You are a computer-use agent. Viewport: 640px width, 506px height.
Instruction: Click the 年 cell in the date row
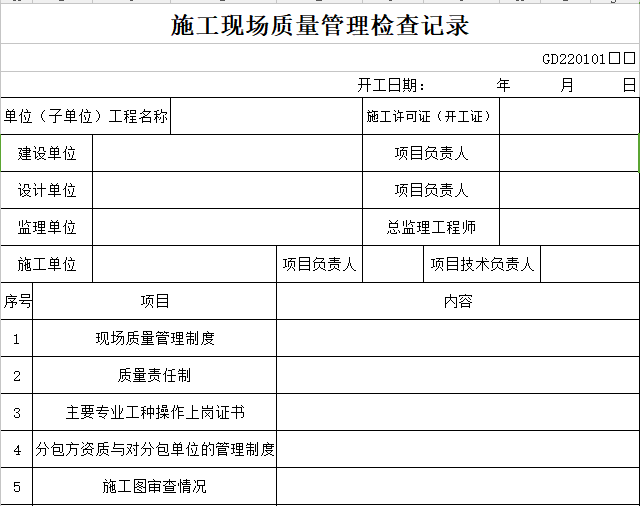(x=503, y=86)
